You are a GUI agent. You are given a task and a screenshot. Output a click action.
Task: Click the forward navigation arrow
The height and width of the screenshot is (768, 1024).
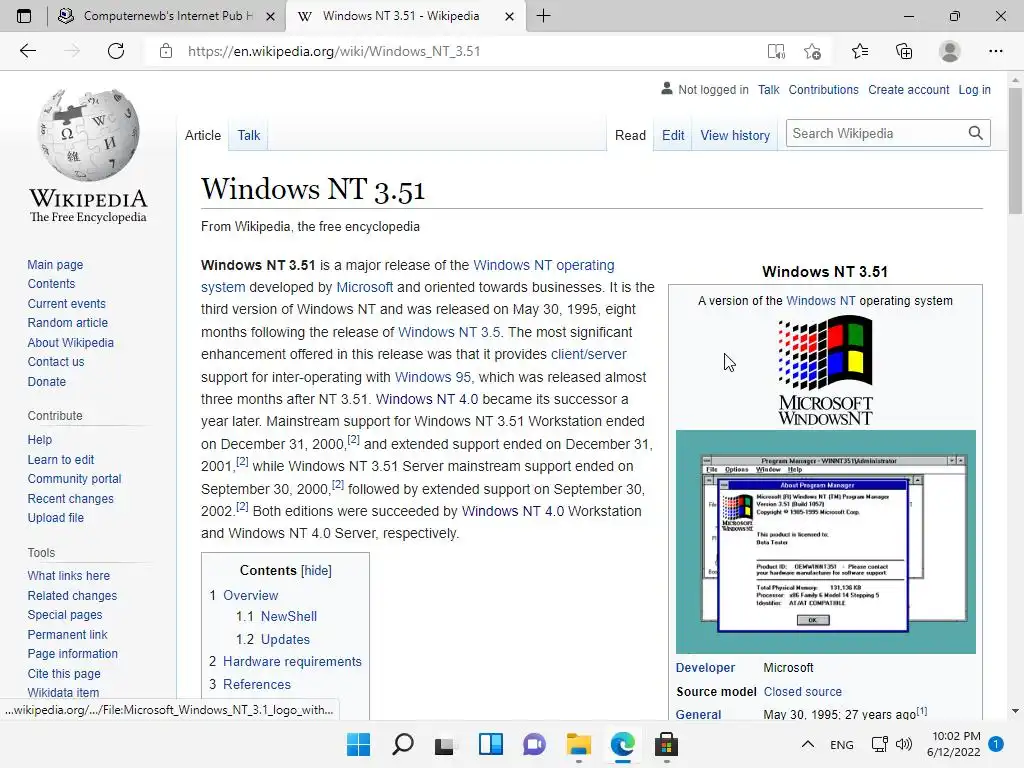[72, 51]
